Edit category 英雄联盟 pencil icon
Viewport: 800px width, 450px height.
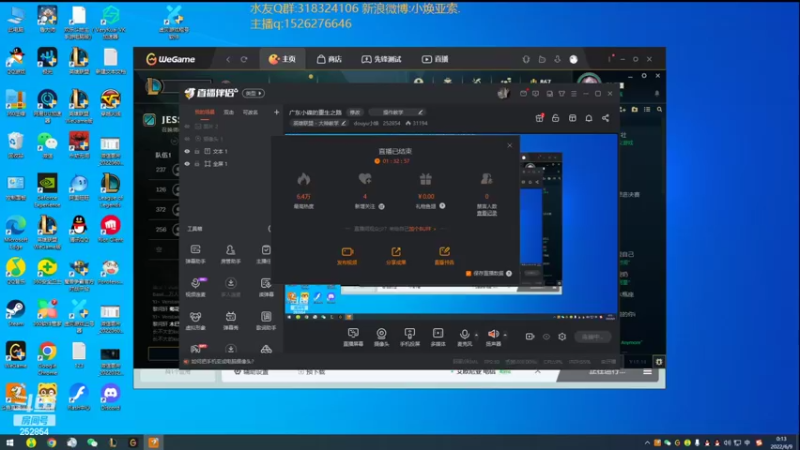344,123
